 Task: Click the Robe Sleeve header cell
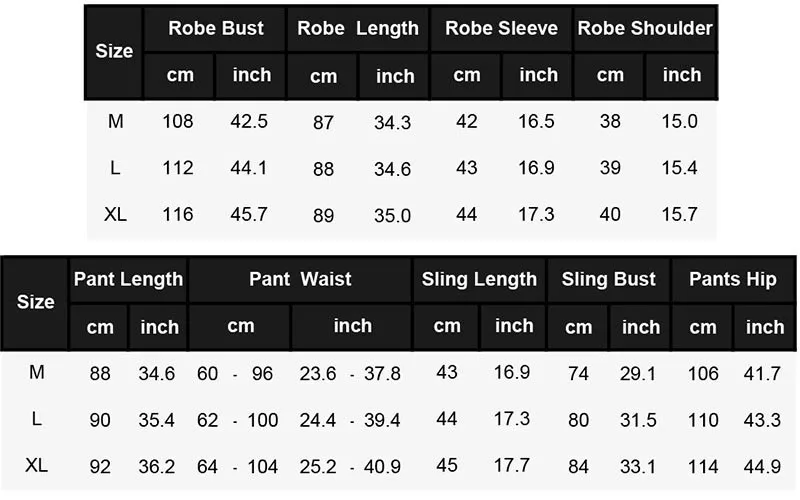tap(501, 28)
